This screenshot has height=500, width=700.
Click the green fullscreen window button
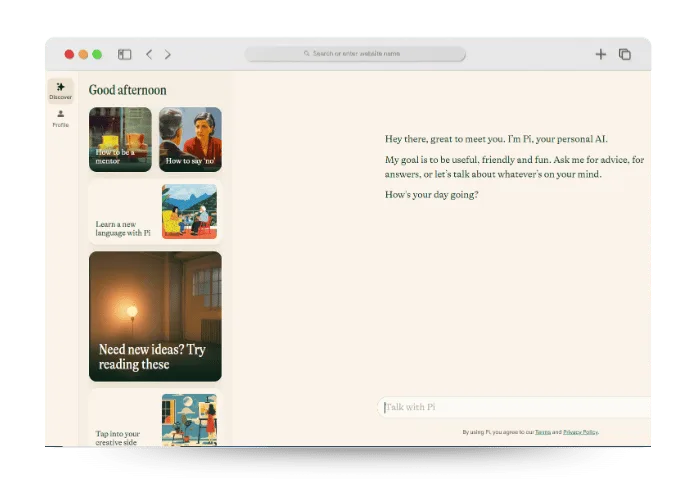(x=97, y=54)
